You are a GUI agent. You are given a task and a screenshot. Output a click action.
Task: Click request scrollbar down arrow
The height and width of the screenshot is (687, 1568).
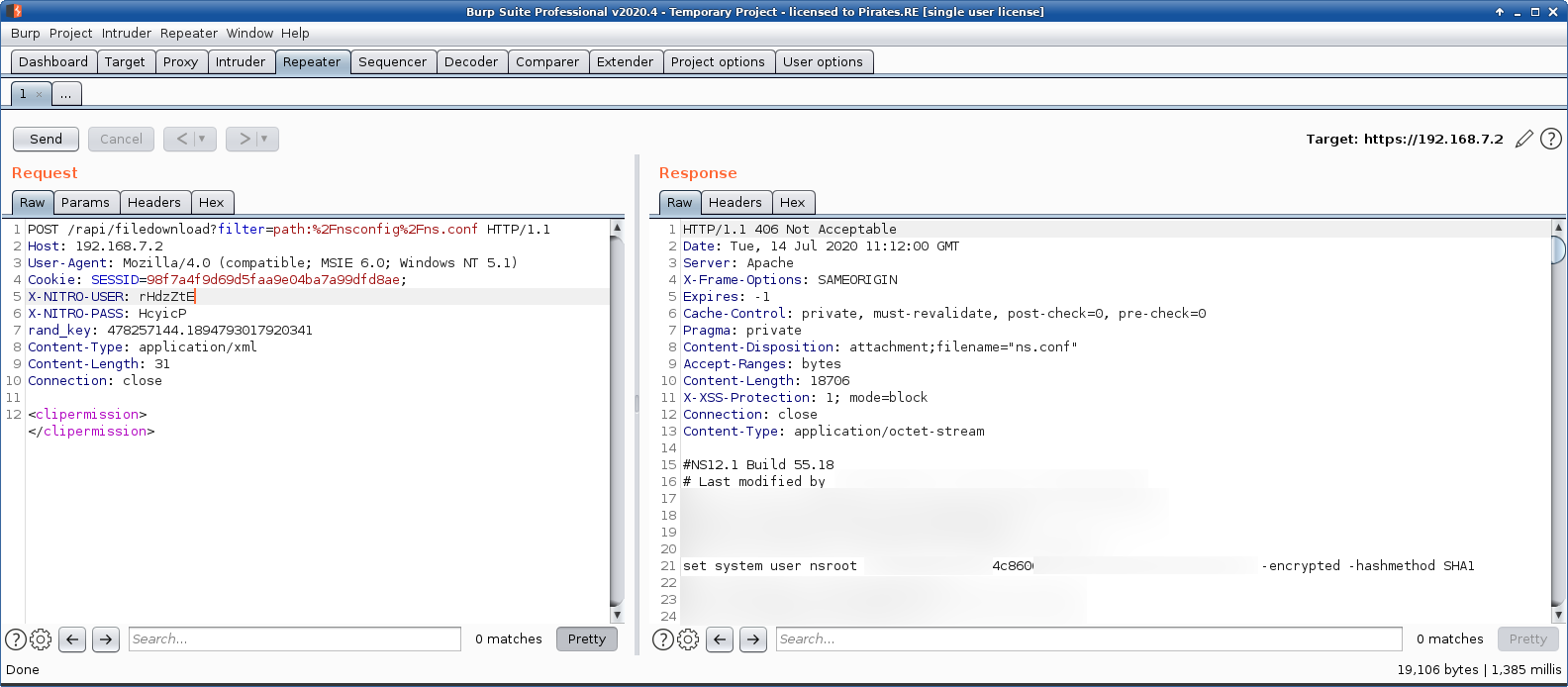pyautogui.click(x=618, y=615)
